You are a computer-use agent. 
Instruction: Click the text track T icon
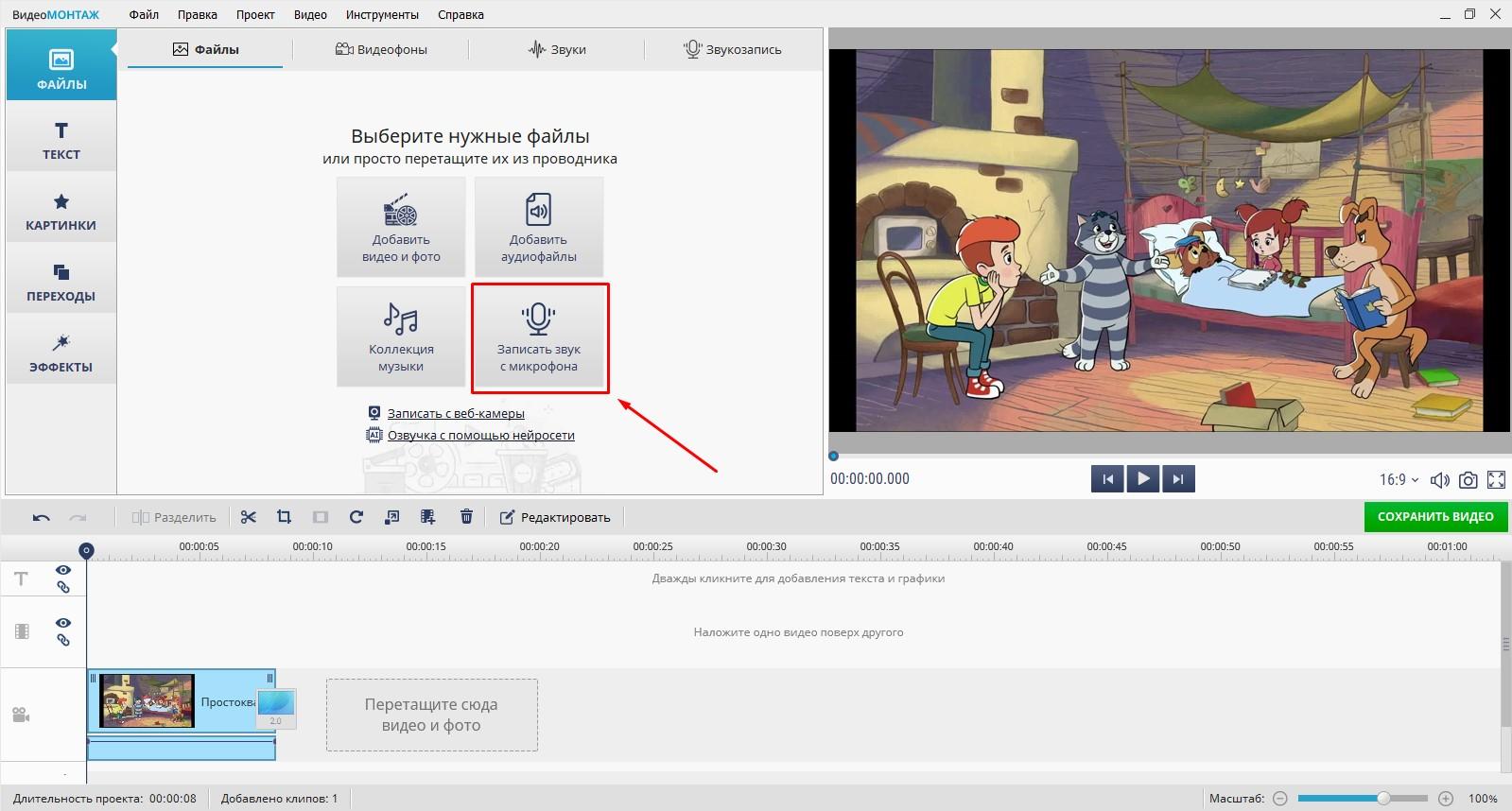pos(21,578)
